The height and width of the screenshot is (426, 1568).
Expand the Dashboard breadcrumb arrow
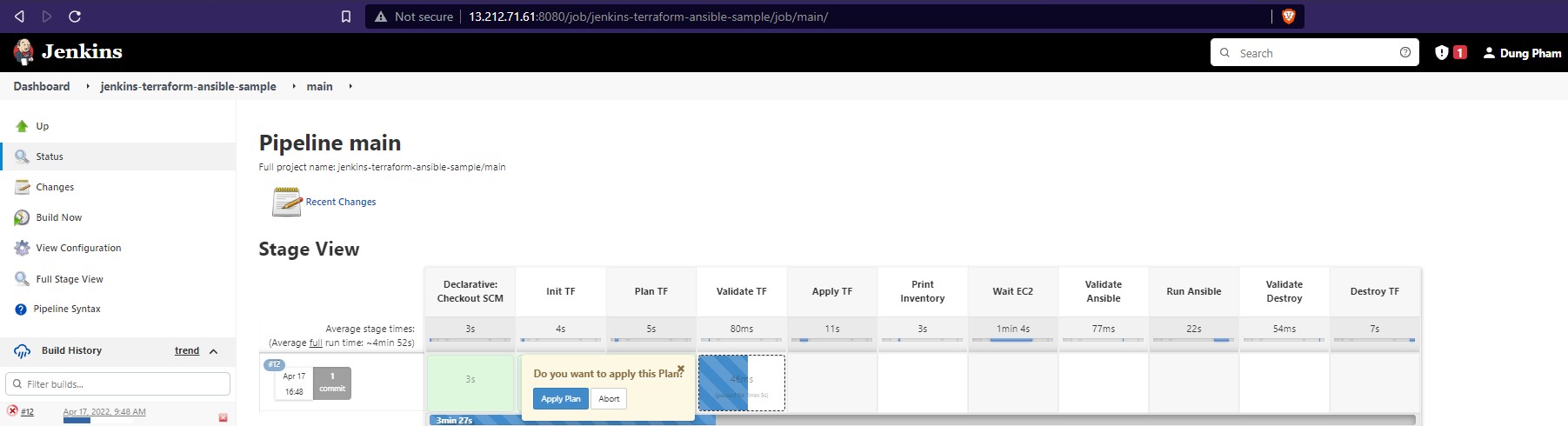click(88, 86)
